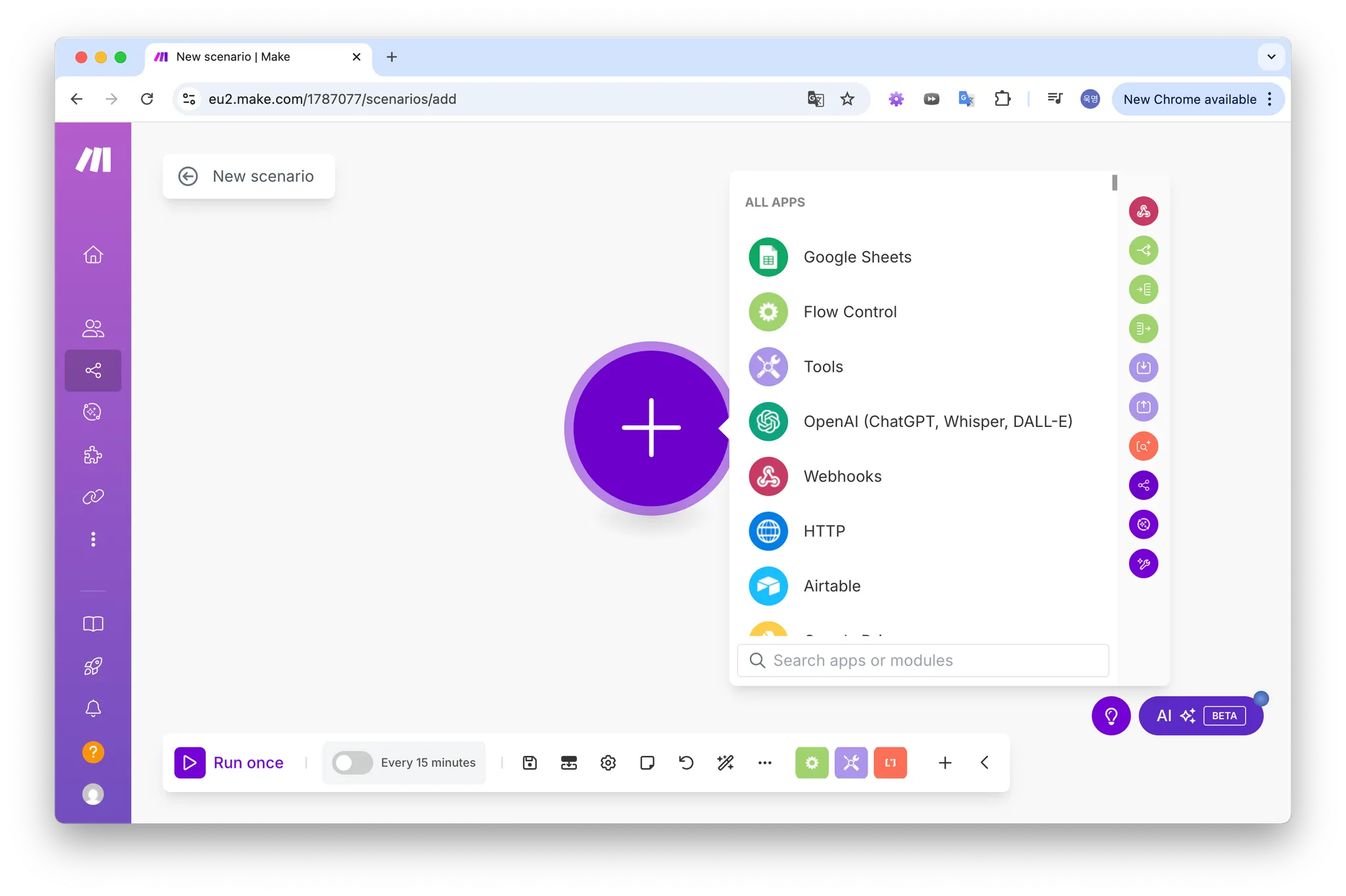Image resolution: width=1346 pixels, height=896 pixels.
Task: Bookmark this page with the star
Action: [847, 99]
